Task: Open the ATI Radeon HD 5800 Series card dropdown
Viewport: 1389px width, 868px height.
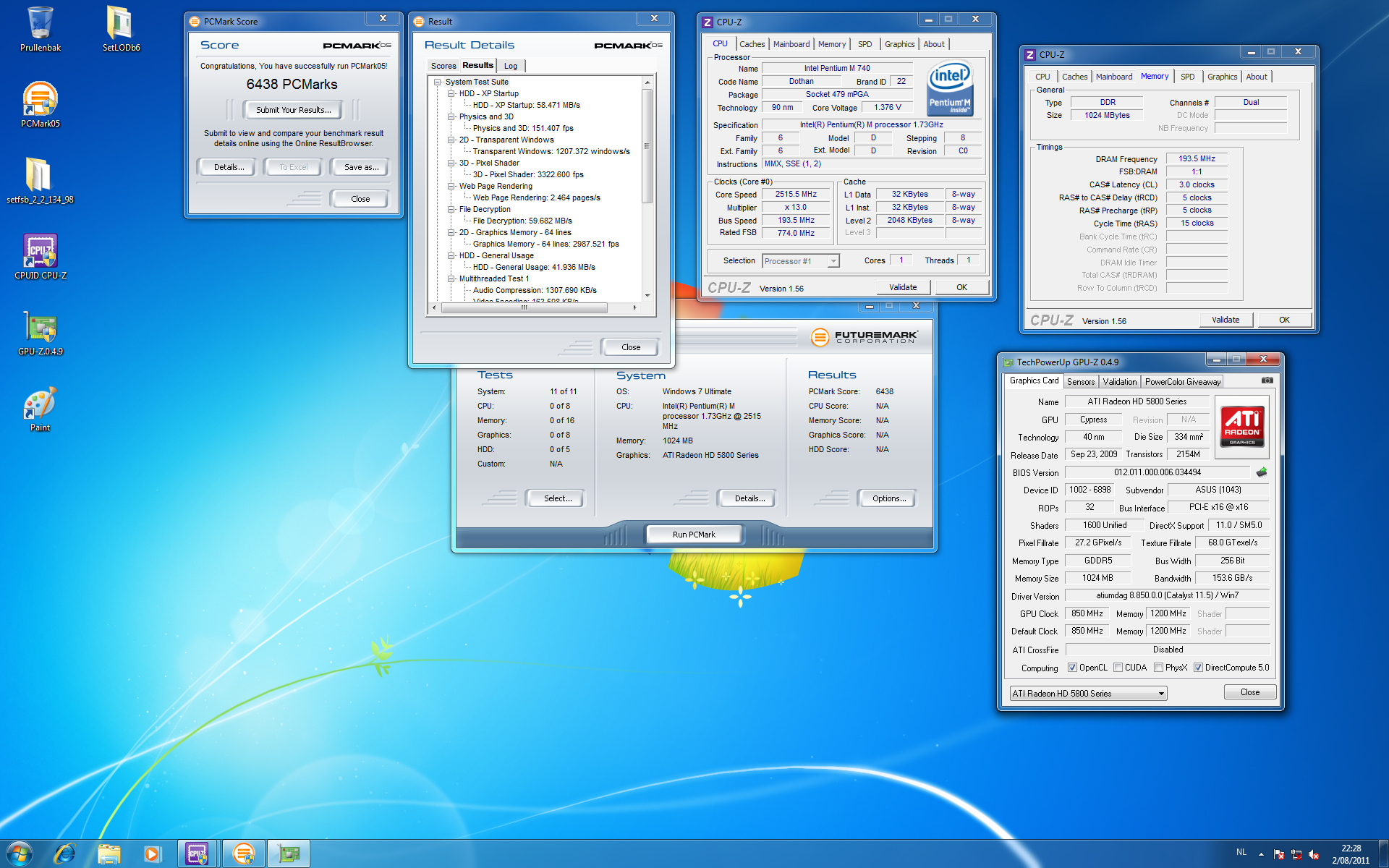Action: [x=1088, y=694]
